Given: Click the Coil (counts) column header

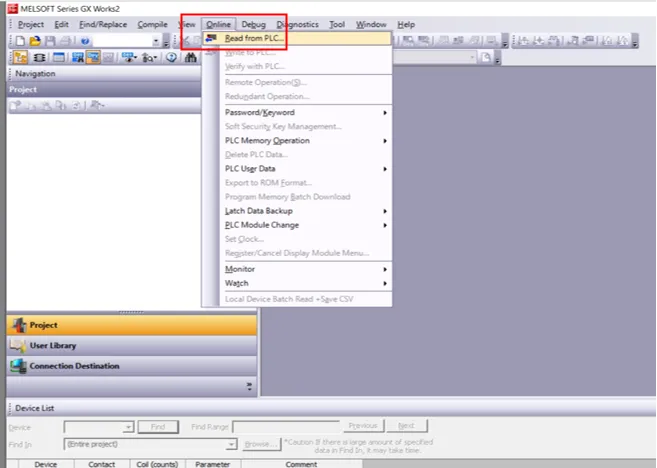Looking at the screenshot, I should point(157,464).
